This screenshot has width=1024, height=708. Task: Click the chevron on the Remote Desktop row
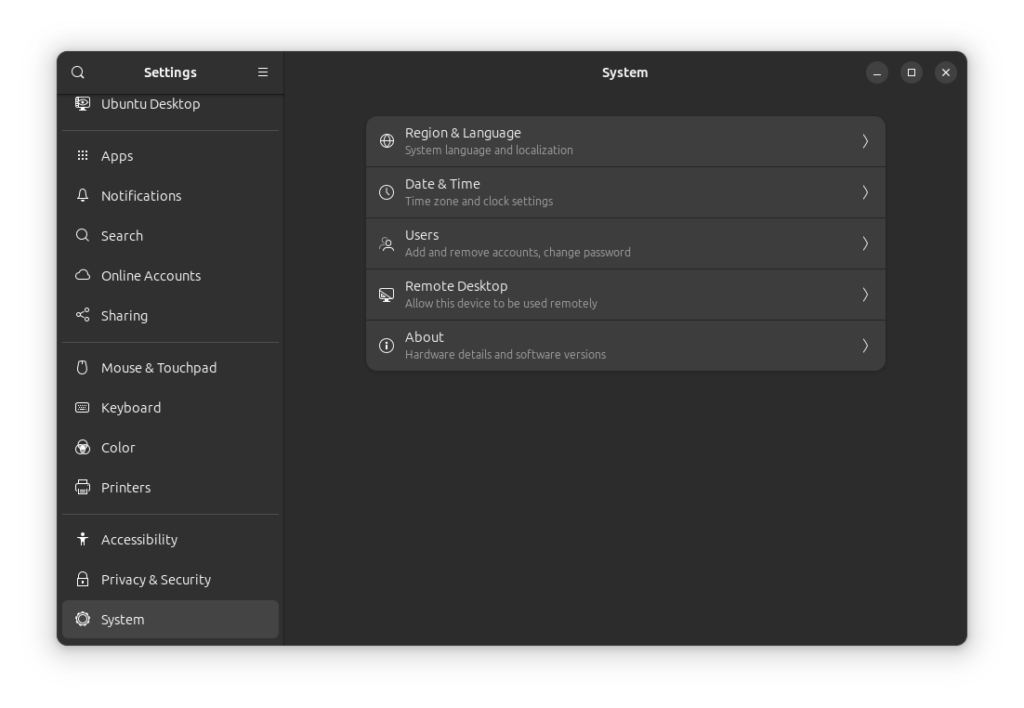865,294
